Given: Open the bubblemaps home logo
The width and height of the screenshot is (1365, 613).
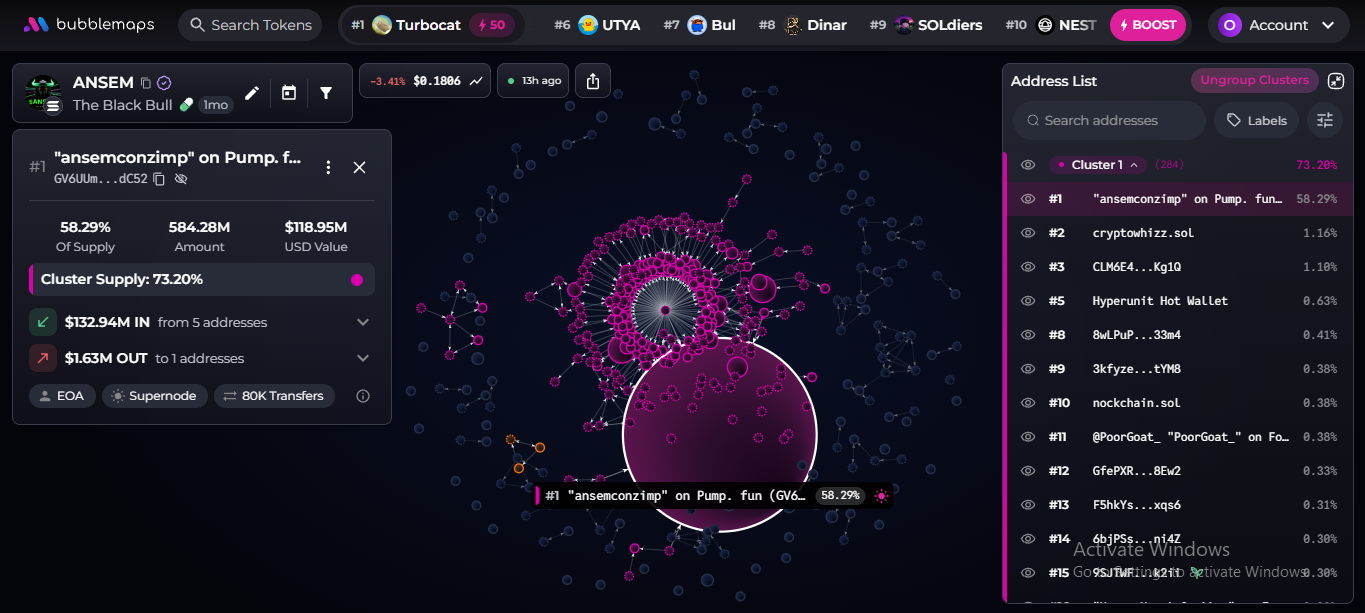Looking at the screenshot, I should 89,25.
